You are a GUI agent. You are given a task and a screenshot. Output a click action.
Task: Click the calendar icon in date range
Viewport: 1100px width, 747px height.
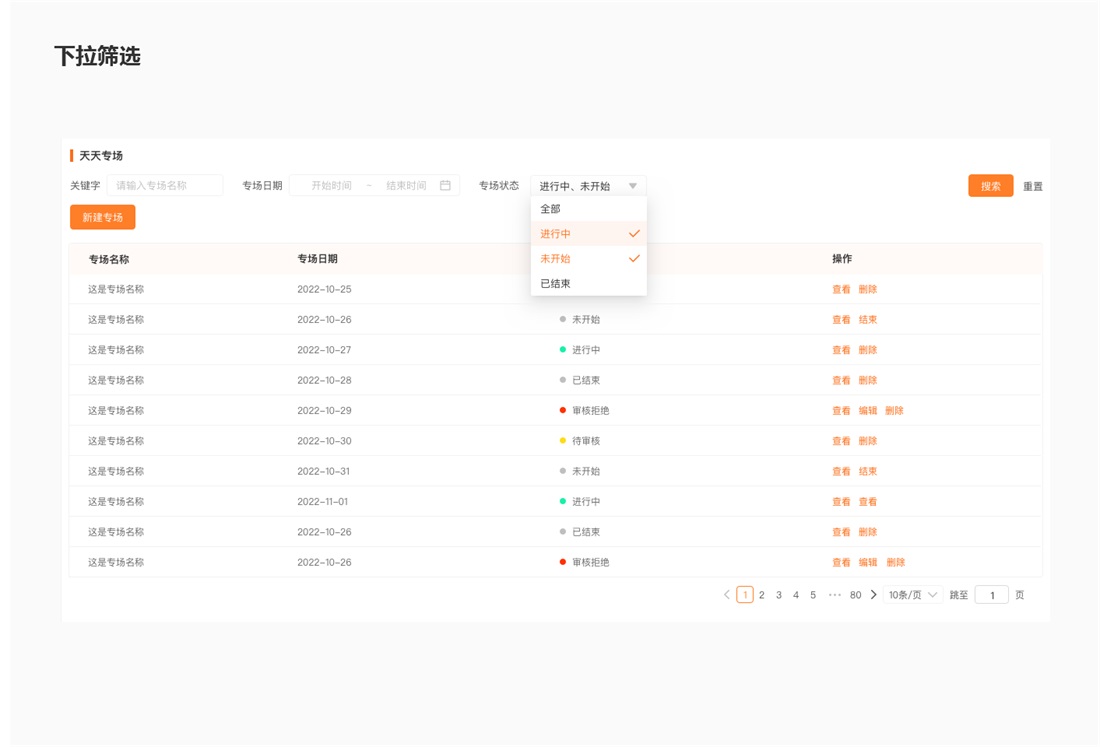coord(445,186)
